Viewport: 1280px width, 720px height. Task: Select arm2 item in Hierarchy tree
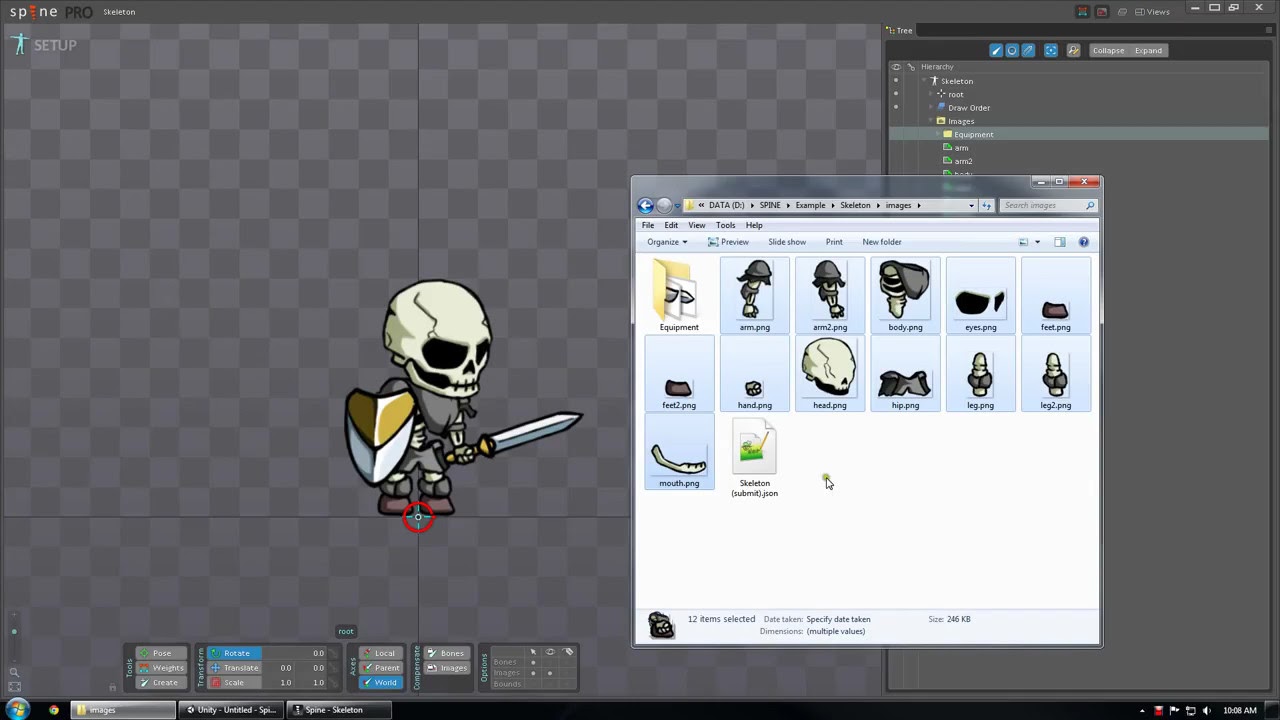click(x=963, y=161)
